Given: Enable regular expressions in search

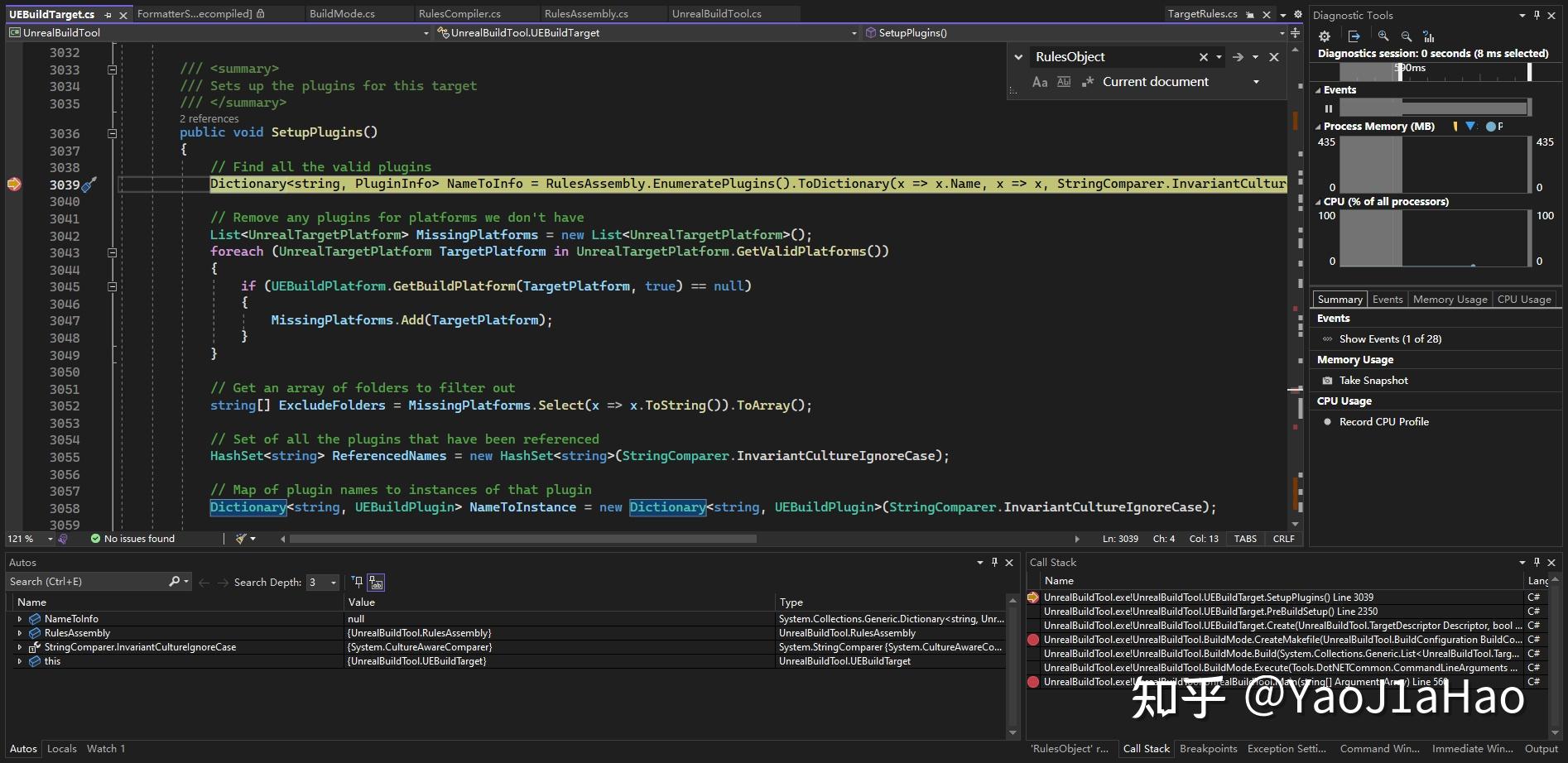Looking at the screenshot, I should [x=1088, y=81].
